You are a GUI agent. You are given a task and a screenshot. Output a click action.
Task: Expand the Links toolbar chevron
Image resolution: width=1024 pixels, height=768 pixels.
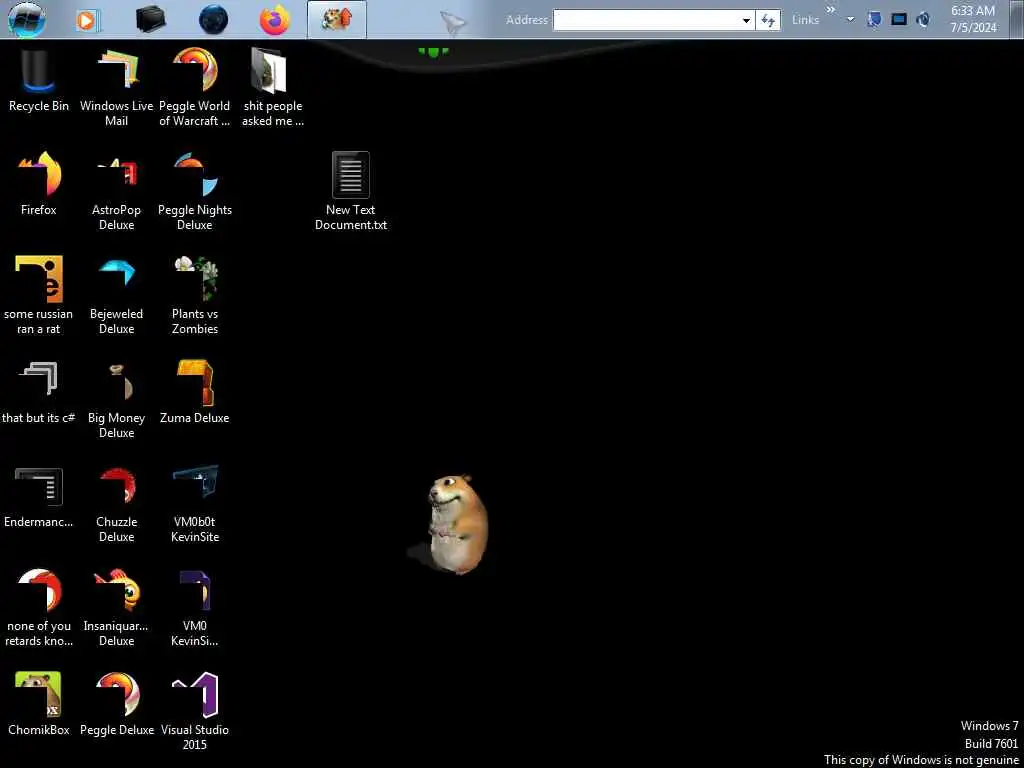click(831, 10)
